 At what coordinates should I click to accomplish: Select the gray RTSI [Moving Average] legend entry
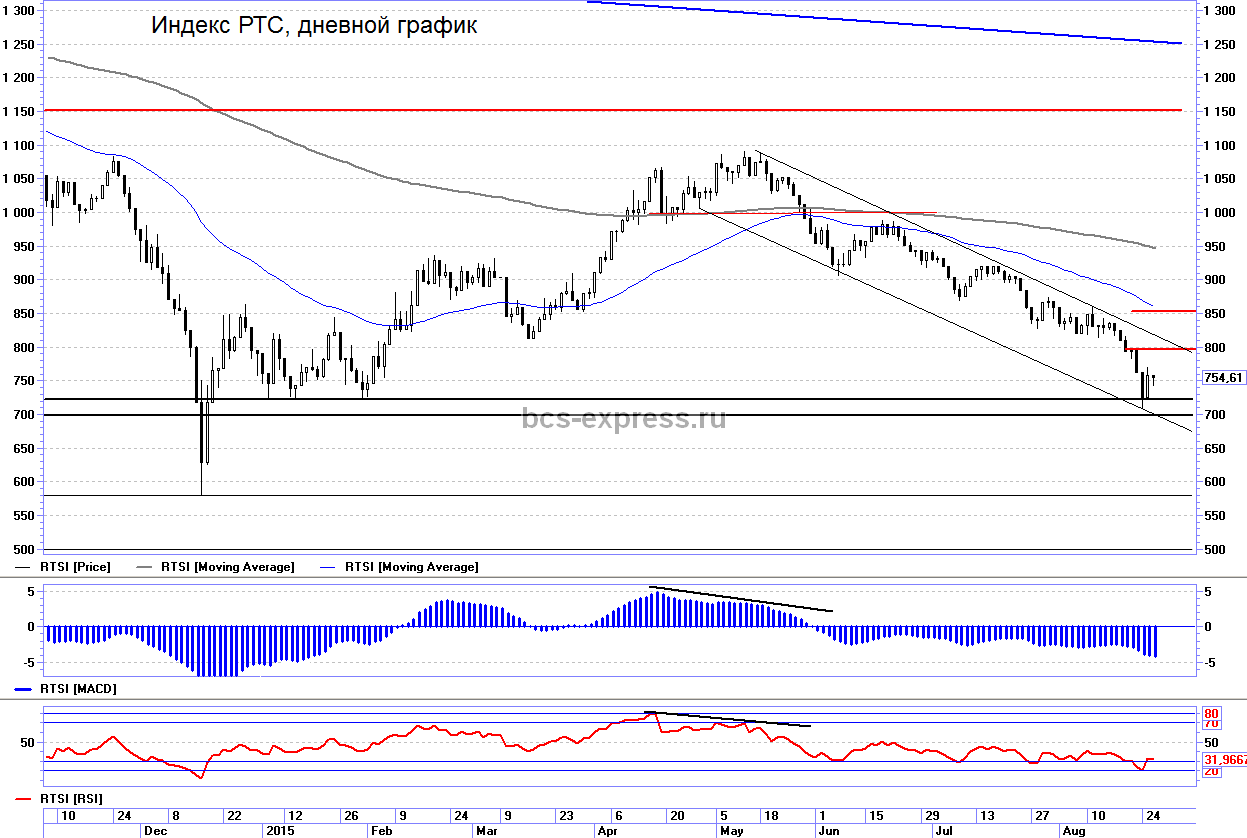(227, 567)
